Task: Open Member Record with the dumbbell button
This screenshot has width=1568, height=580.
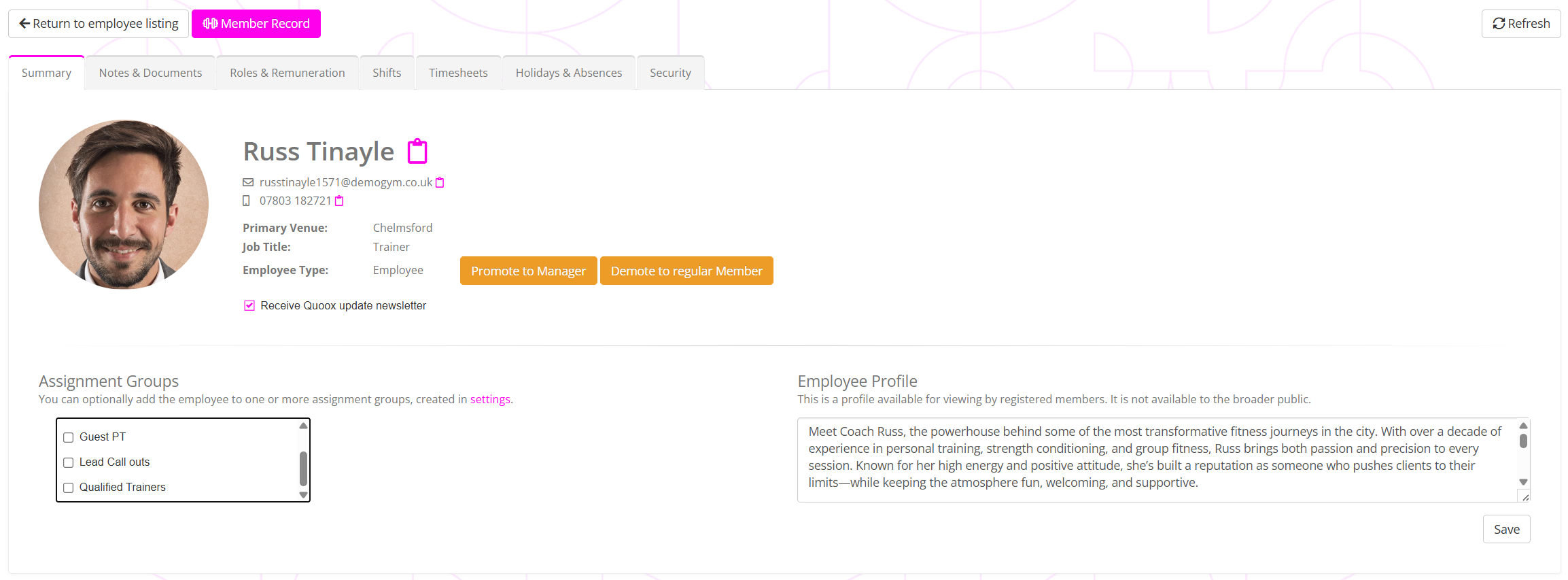Action: [256, 24]
